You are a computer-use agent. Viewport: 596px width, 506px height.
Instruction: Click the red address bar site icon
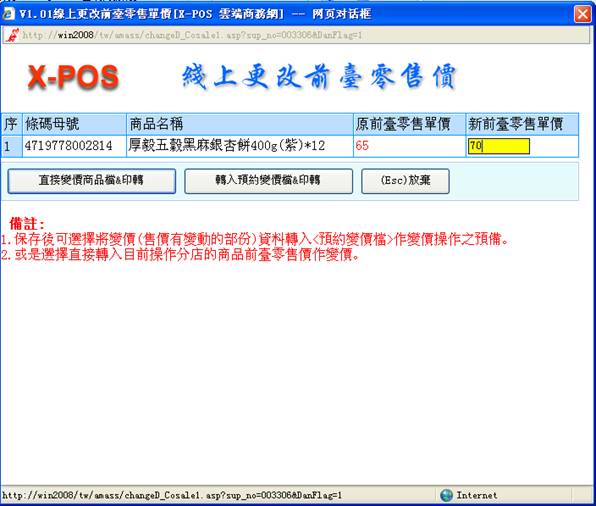[x=13, y=35]
